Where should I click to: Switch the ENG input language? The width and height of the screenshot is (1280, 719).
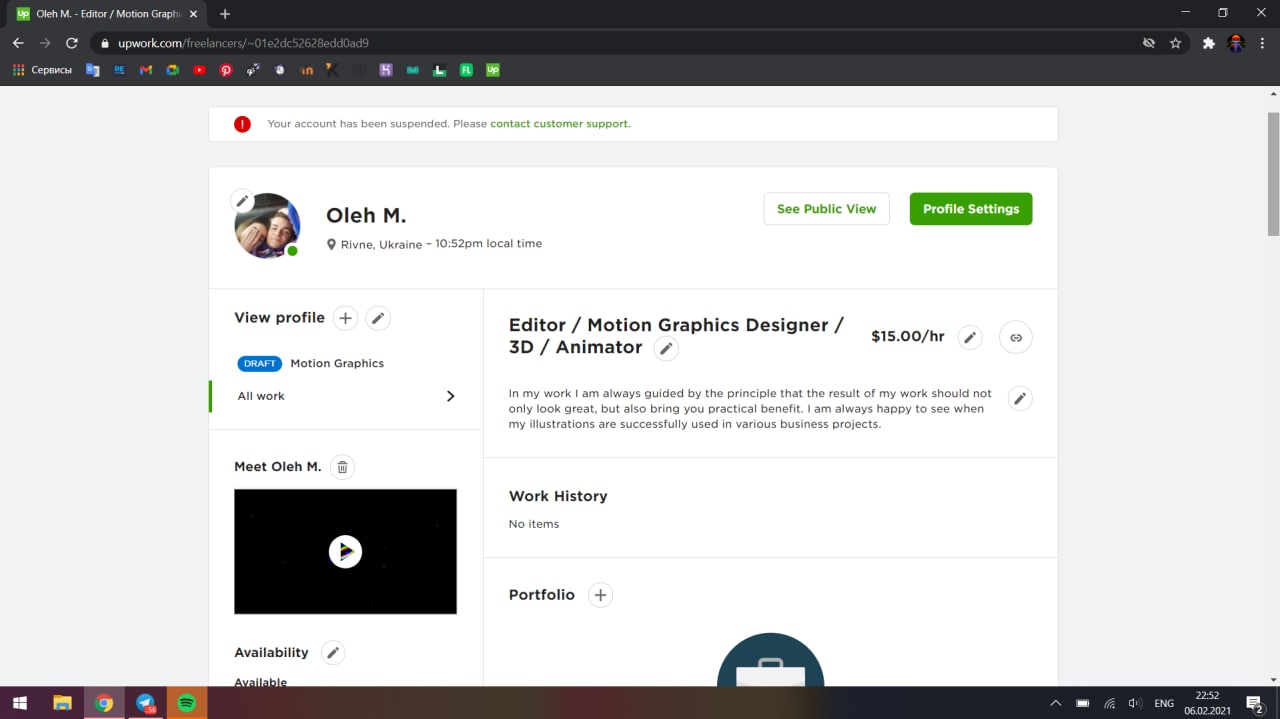coord(1164,703)
